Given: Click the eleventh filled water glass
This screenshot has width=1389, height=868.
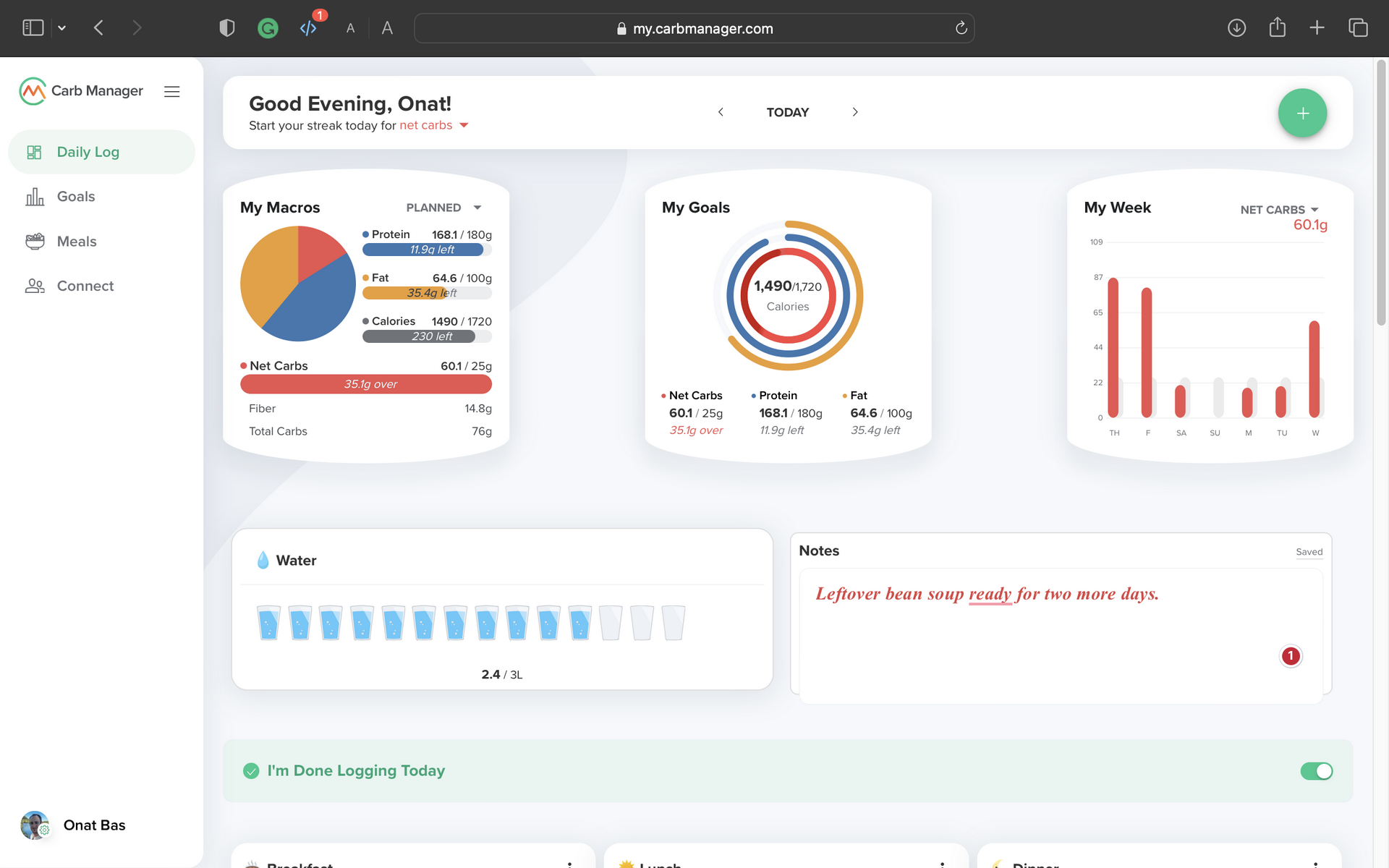Looking at the screenshot, I should tap(580, 623).
